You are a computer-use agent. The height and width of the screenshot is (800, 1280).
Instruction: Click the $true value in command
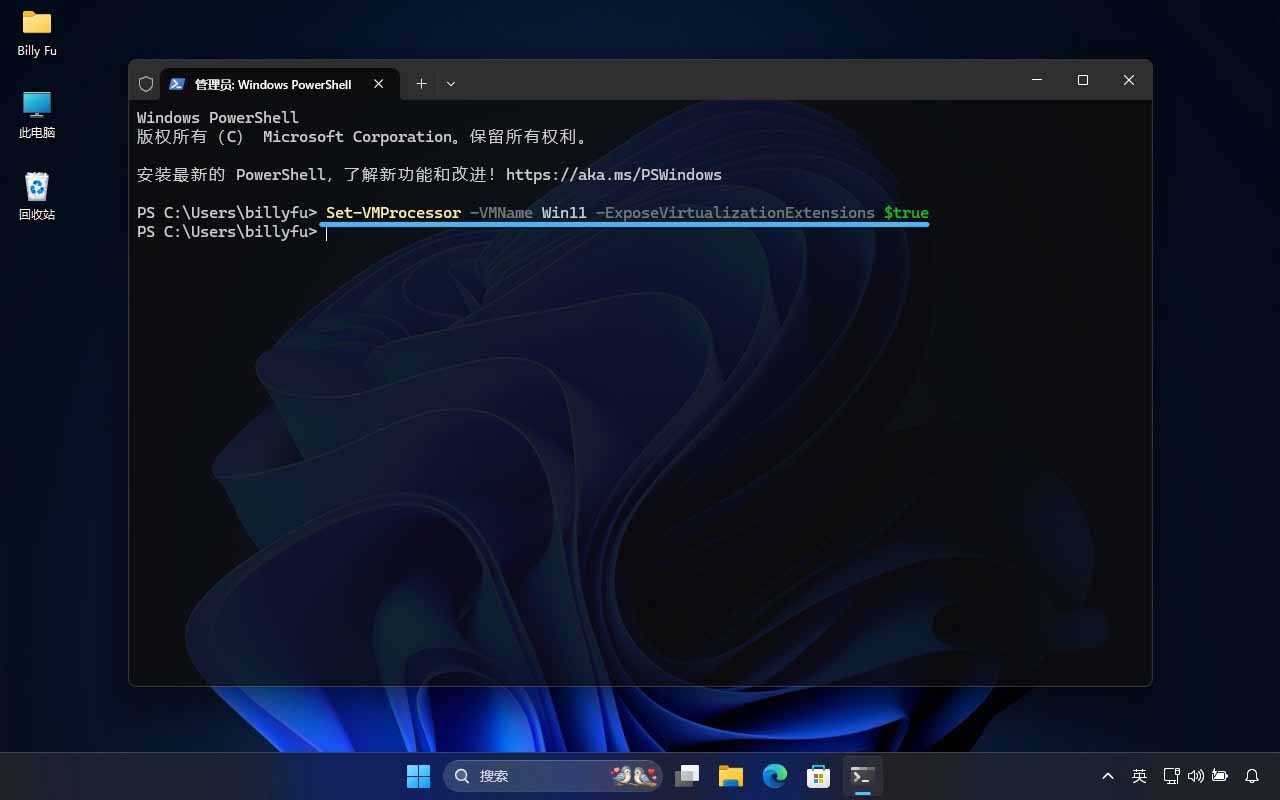tap(906, 213)
